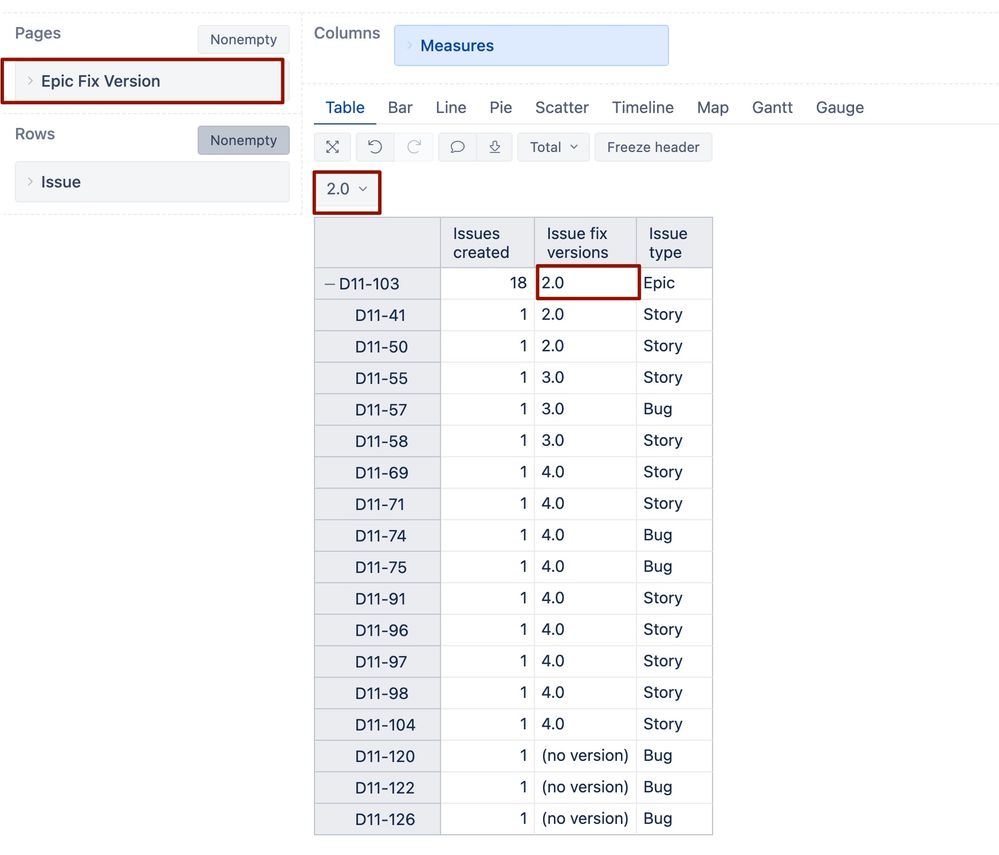
Task: Open the 2.0 page selection dropdown
Action: click(x=347, y=189)
